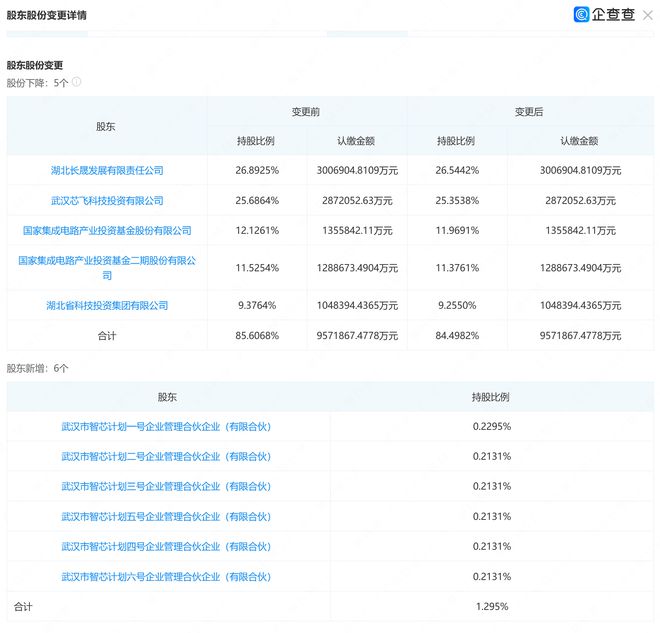Screen dimensions: 660x633
Task: Select the 9.2550% cell value
Action: point(457,306)
